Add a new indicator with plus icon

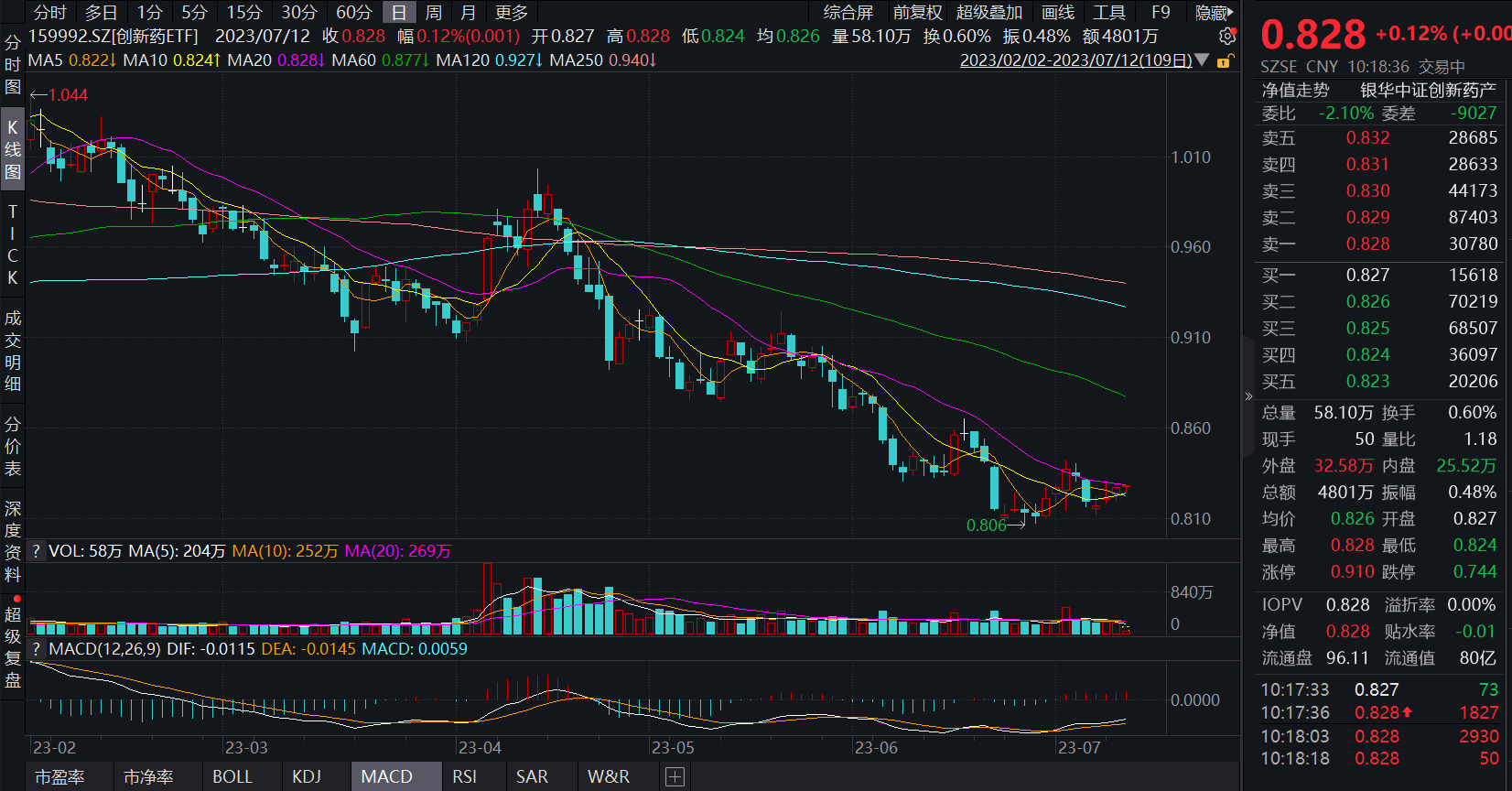pos(675,777)
